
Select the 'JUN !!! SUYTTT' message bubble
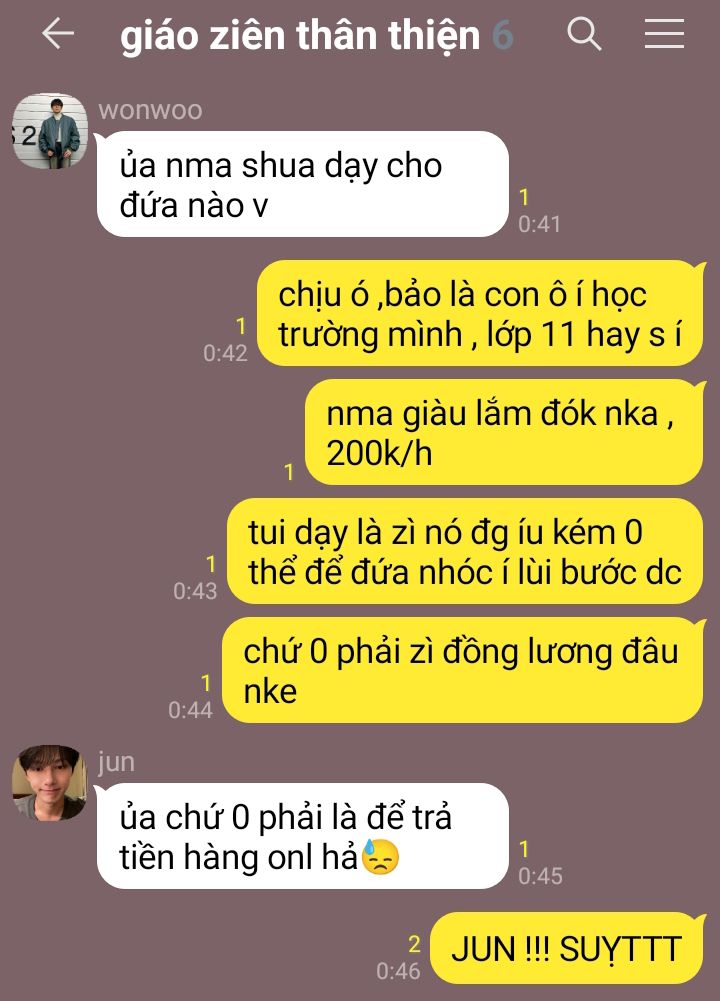tap(567, 948)
